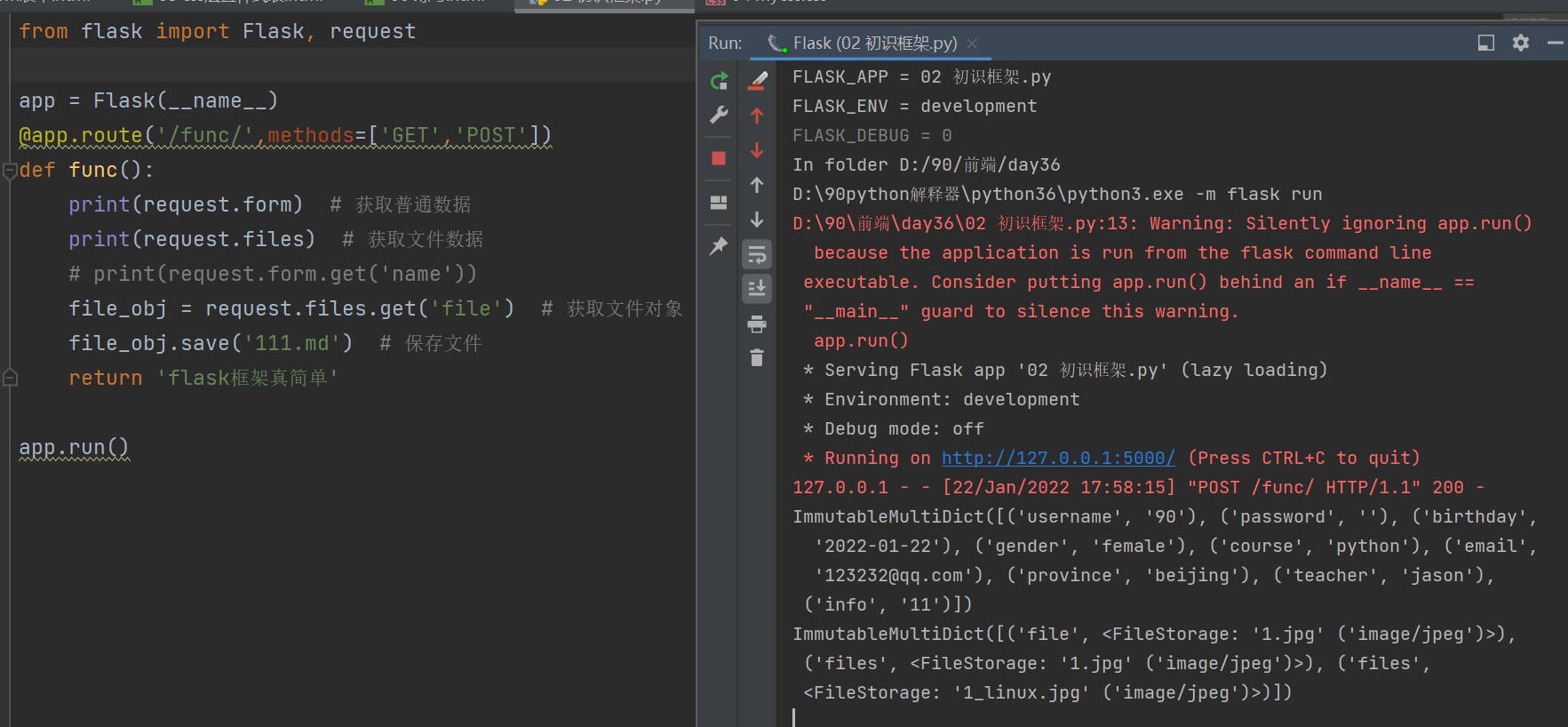Click ImmutableMultiDict 'file' FileStorage line
Image resolution: width=1568 pixels, height=727 pixels.
(1155, 634)
